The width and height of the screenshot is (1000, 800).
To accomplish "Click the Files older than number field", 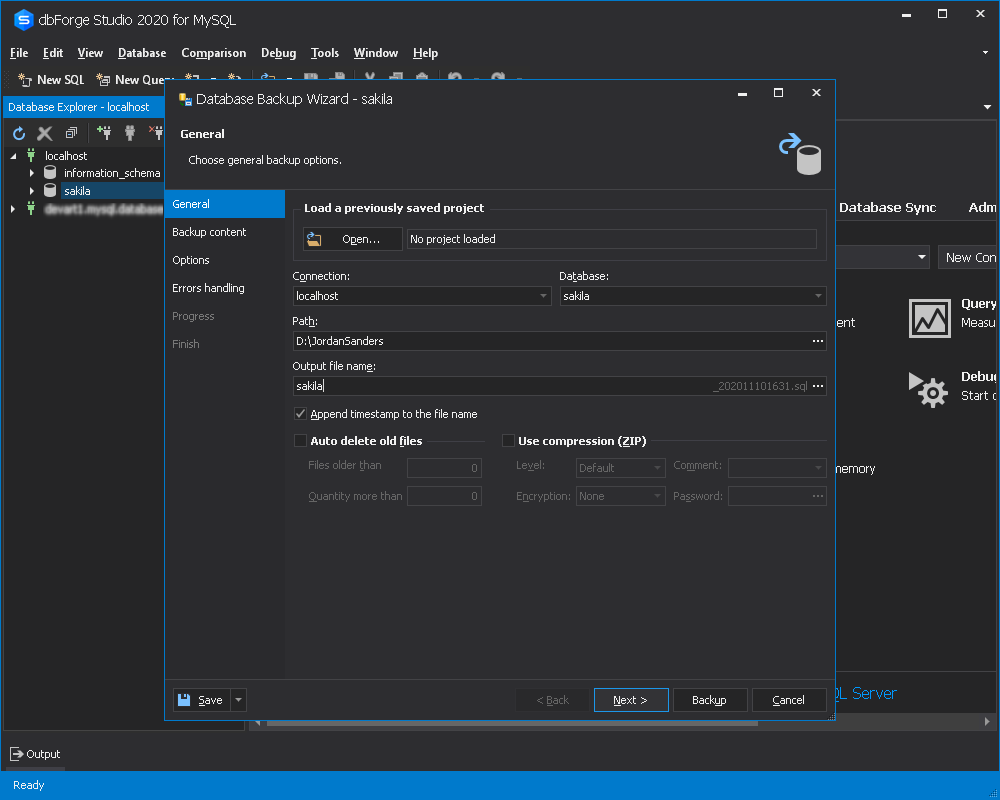I will point(444,468).
